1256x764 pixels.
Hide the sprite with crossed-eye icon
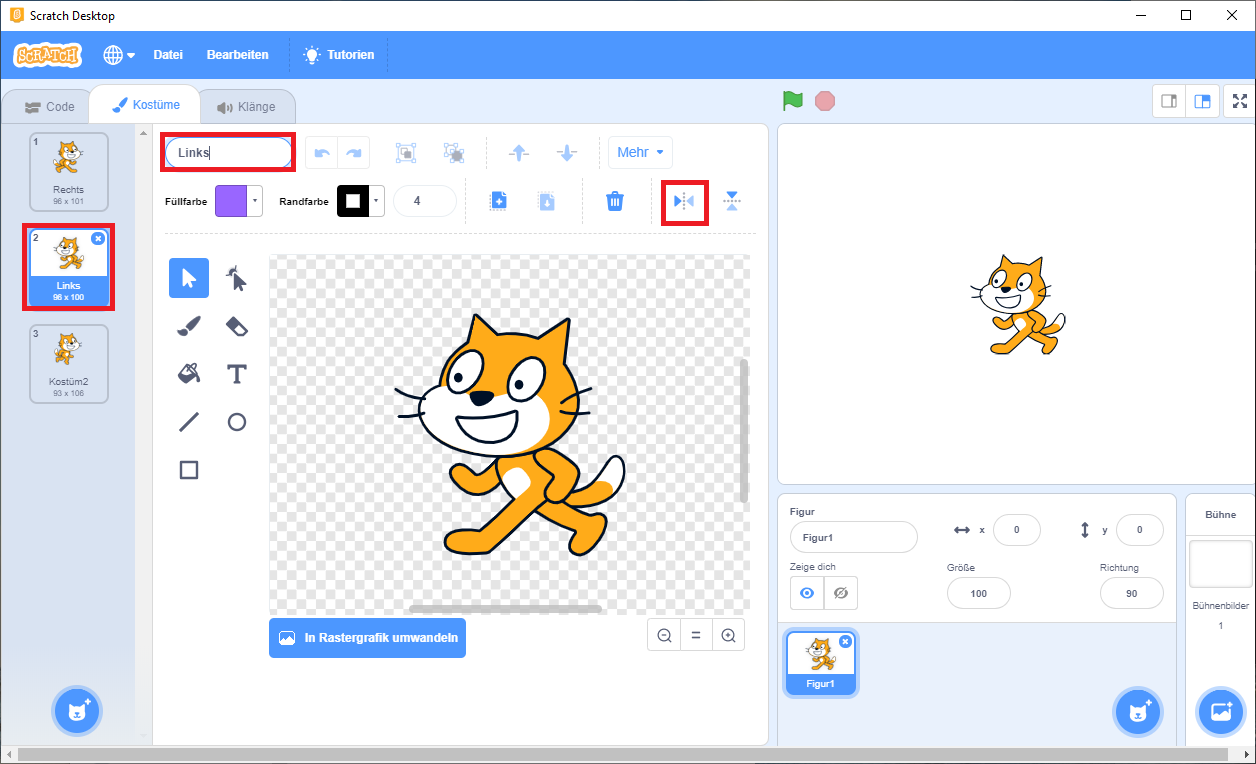[x=841, y=593]
